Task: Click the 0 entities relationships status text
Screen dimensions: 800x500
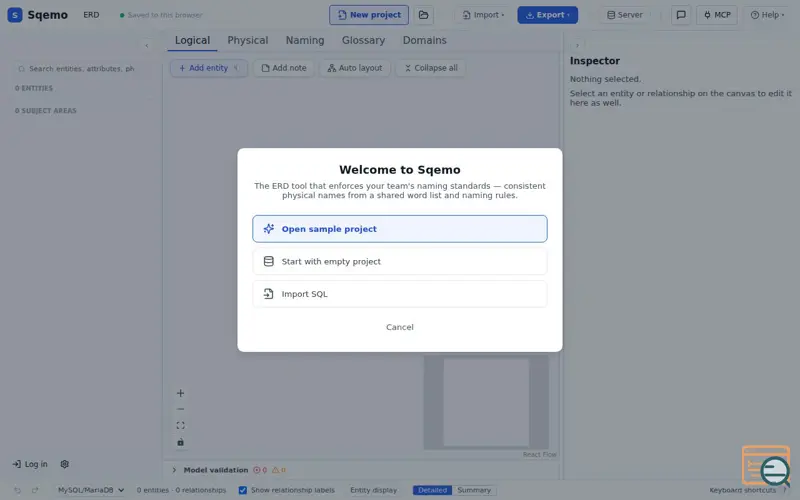Action: [181, 490]
